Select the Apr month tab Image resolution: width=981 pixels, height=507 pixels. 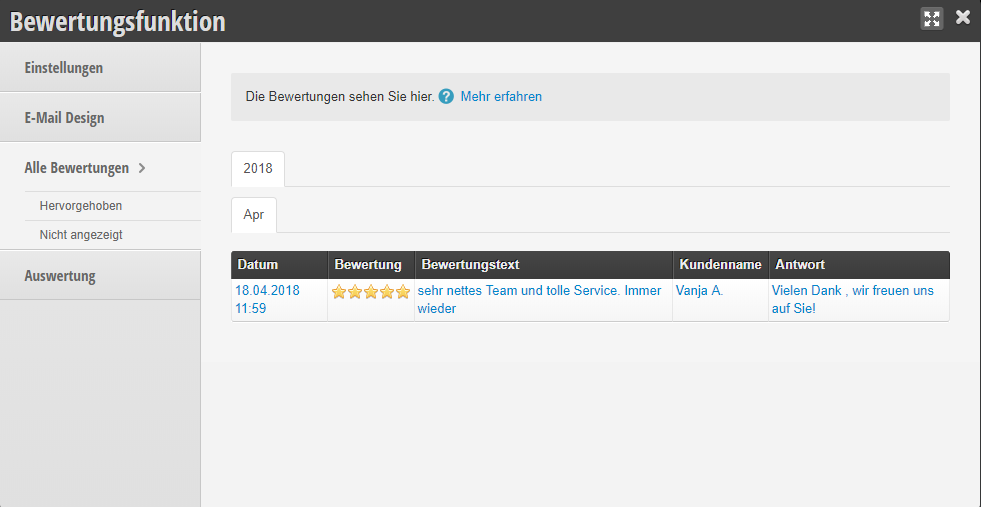coord(253,215)
